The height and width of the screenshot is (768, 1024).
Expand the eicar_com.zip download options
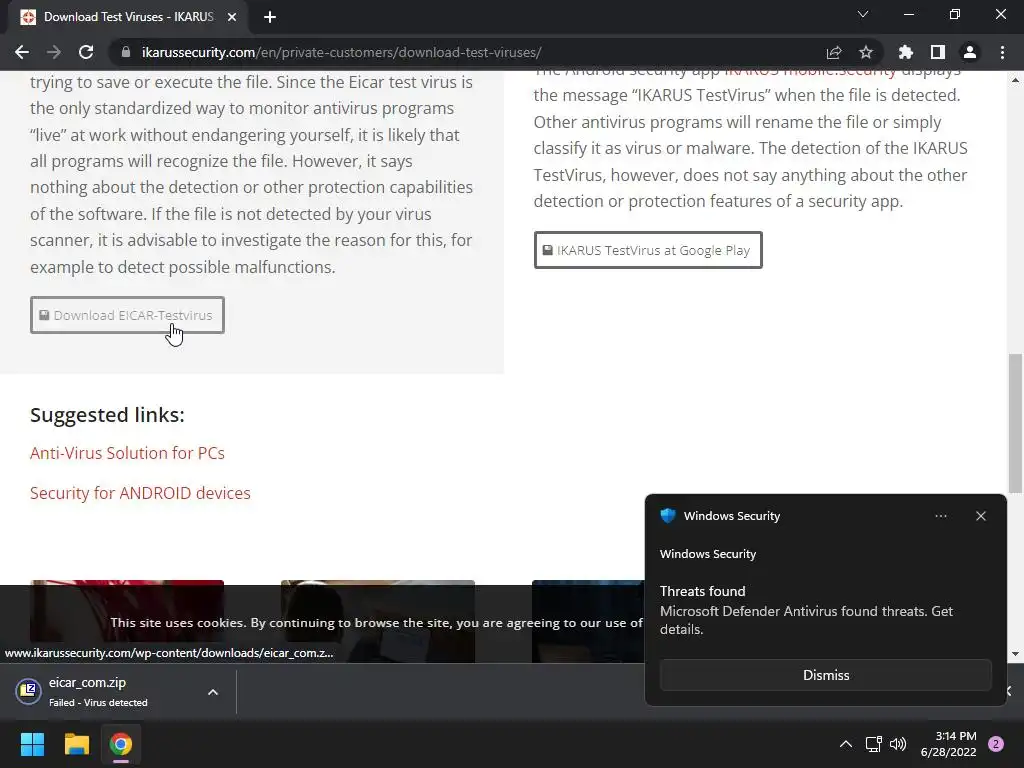[x=213, y=692]
